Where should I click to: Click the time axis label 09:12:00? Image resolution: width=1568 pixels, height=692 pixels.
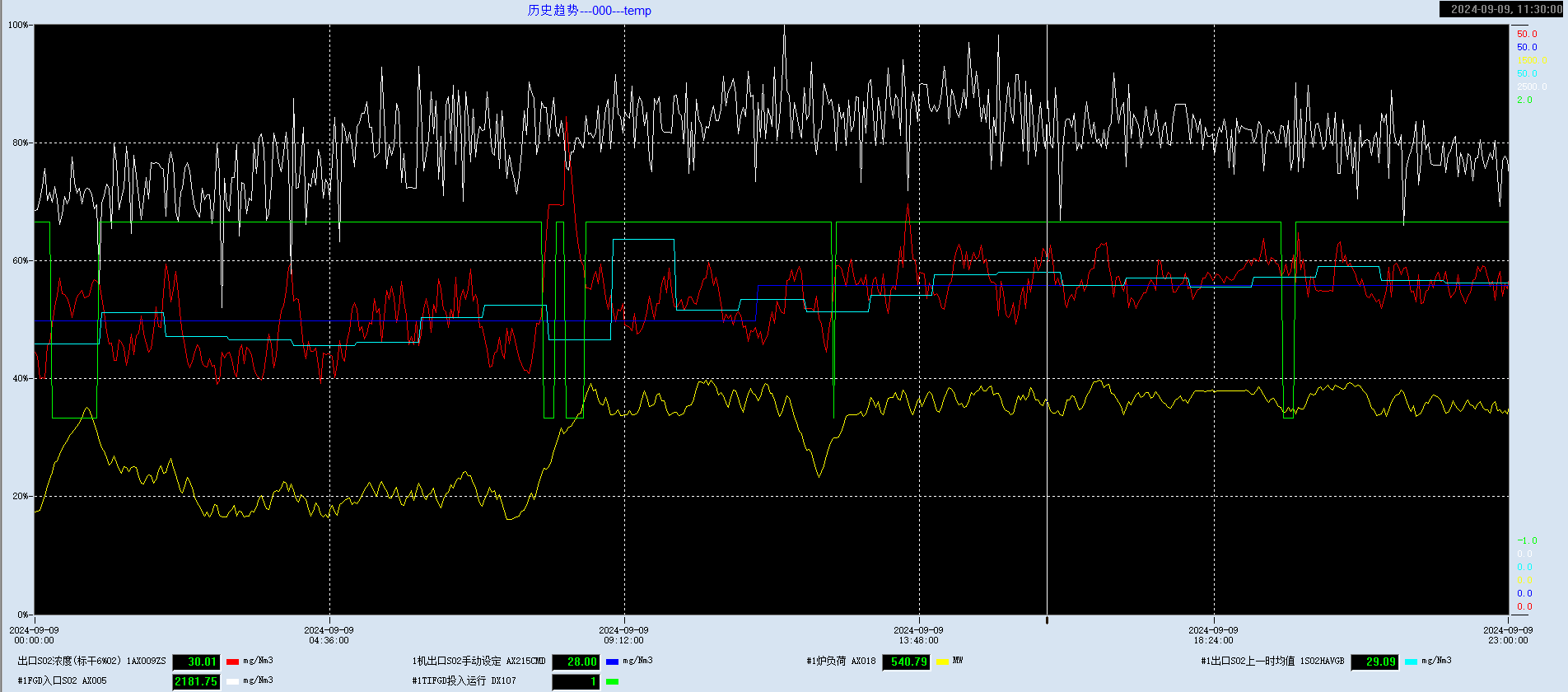point(624,640)
